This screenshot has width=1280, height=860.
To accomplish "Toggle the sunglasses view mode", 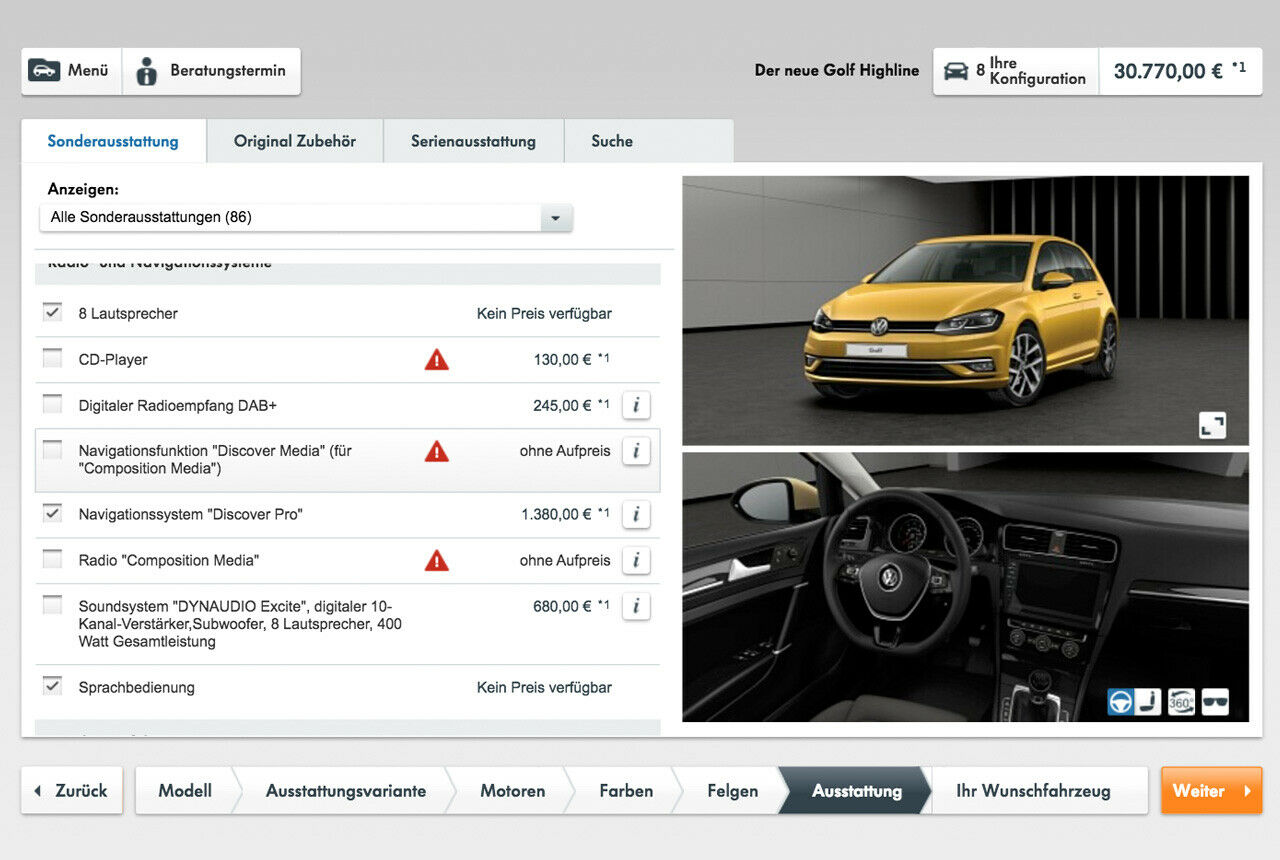I will (x=1214, y=702).
